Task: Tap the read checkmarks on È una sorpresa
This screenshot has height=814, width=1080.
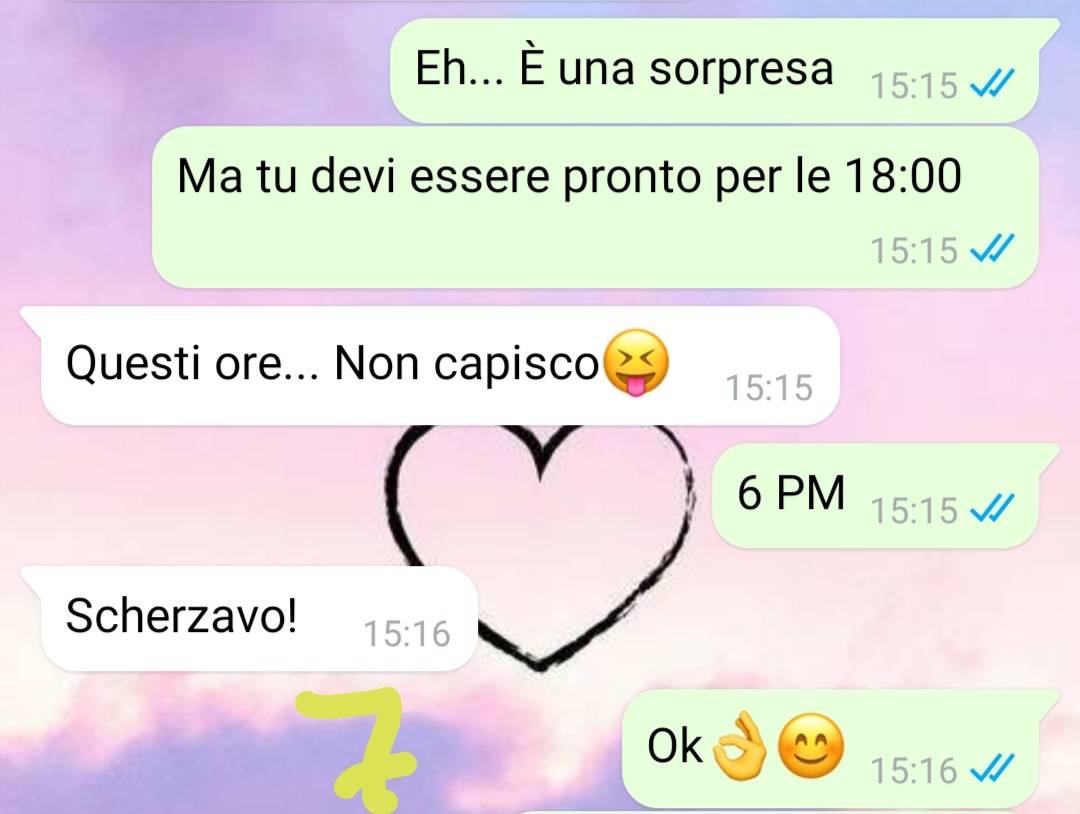Action: pyautogui.click(x=992, y=85)
